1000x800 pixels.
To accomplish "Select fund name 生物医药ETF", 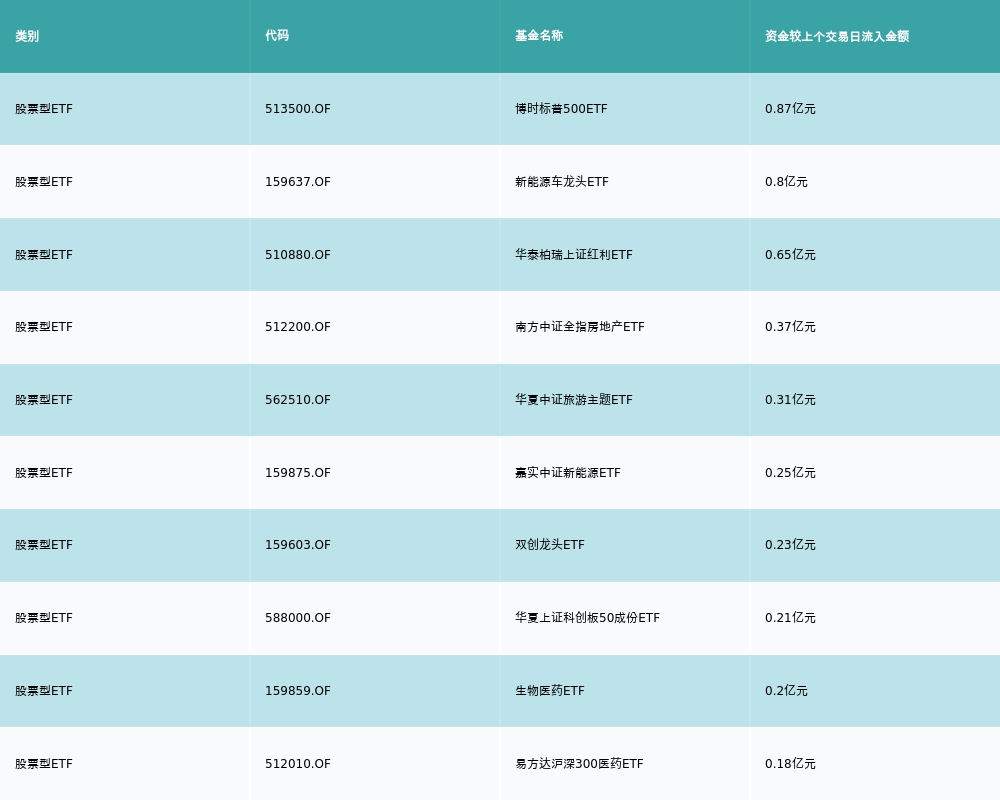I will (550, 691).
